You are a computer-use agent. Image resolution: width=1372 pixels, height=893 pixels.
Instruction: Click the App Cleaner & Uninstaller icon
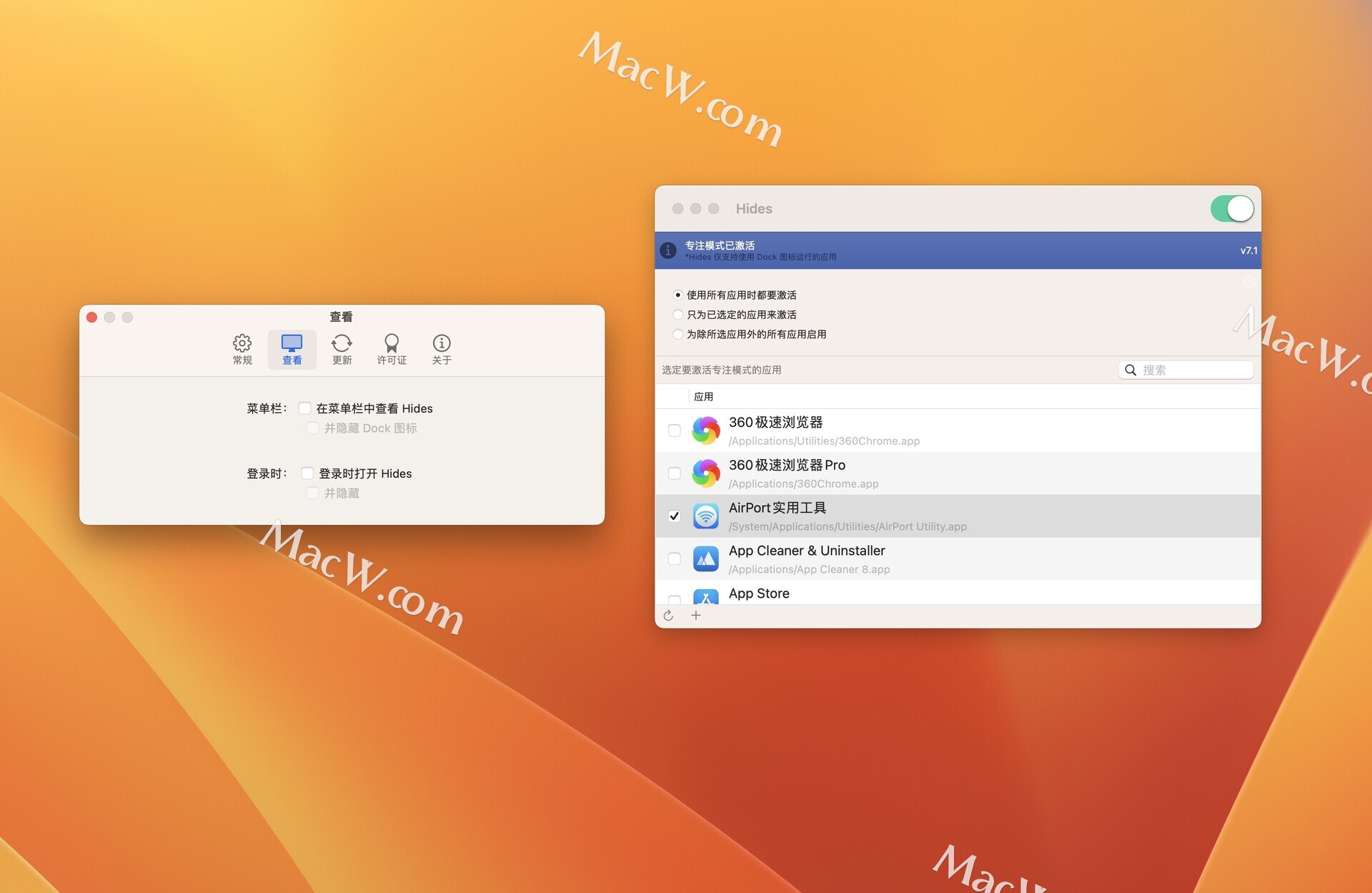[x=706, y=559]
